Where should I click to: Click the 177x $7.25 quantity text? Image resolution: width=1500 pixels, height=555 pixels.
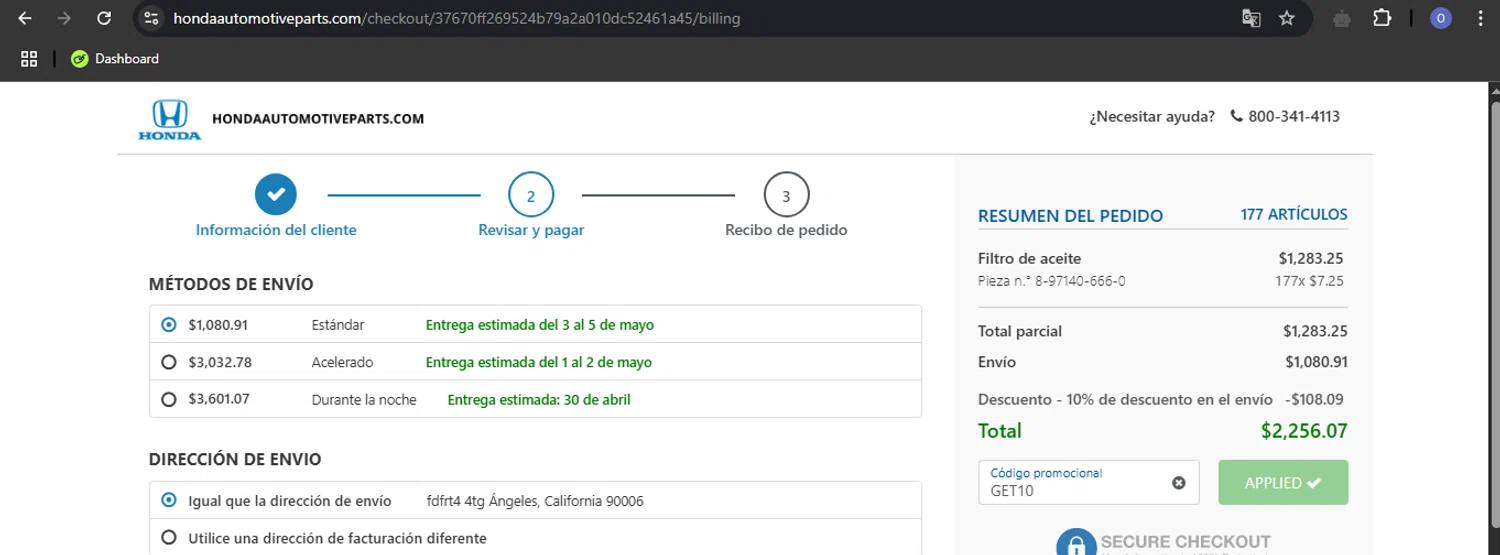click(x=1309, y=281)
